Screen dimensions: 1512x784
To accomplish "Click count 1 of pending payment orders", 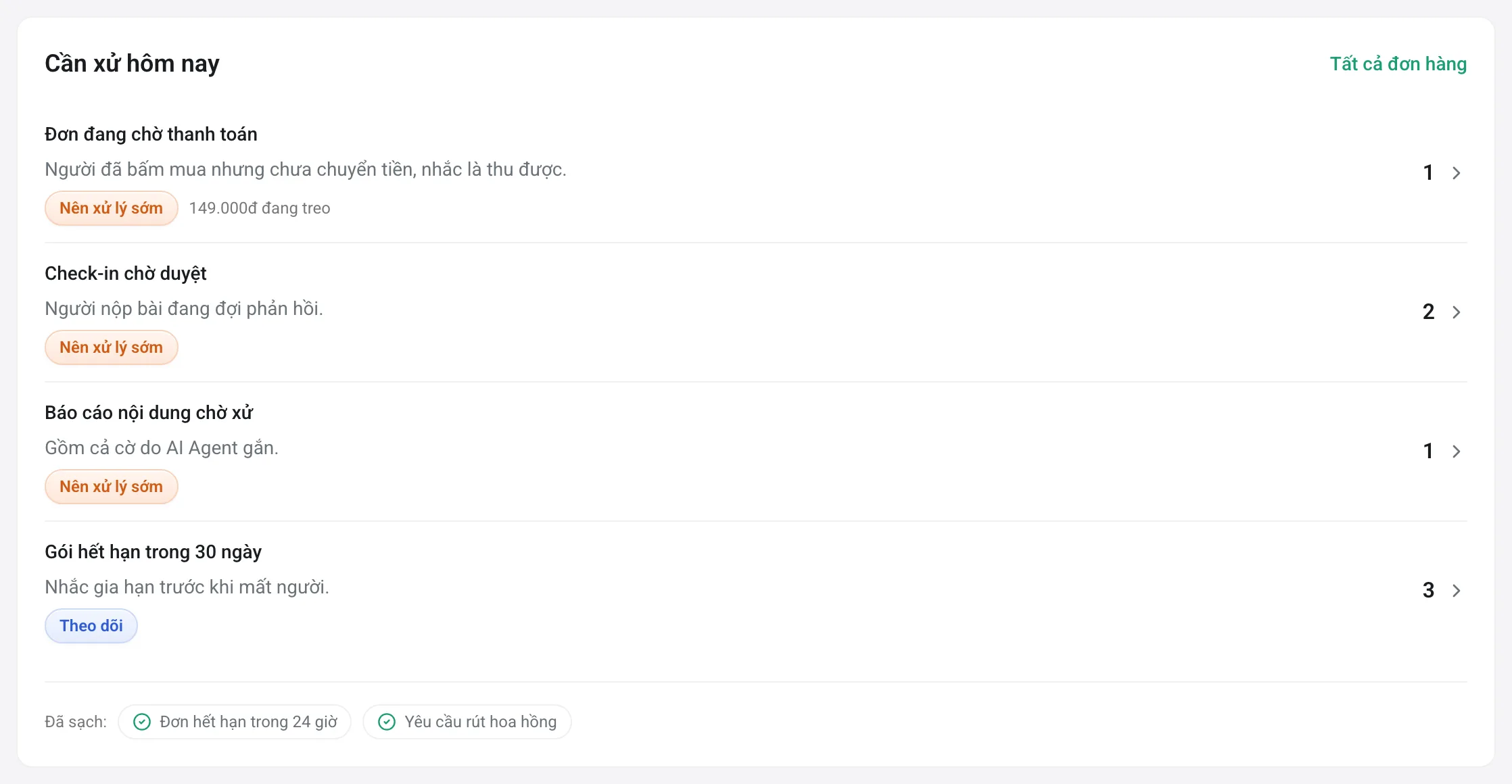I will point(1428,173).
